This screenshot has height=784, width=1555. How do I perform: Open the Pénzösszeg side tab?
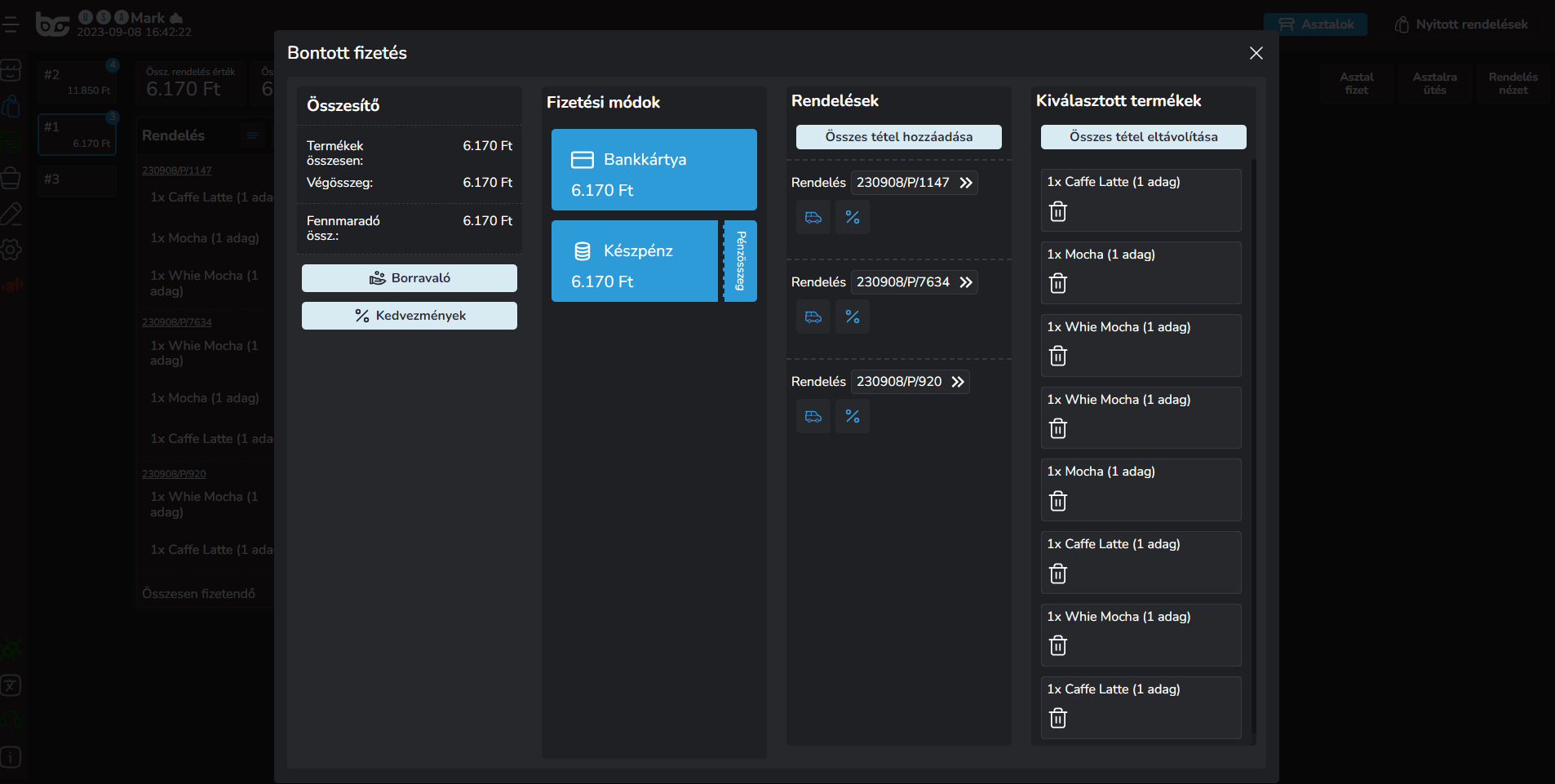(741, 261)
